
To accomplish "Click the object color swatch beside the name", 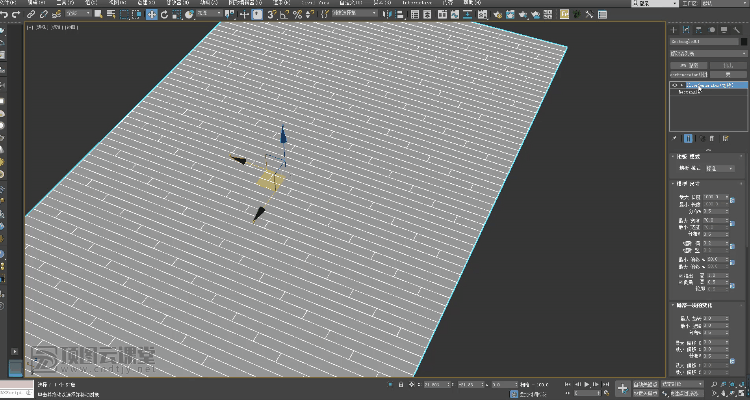I will 741,42.
